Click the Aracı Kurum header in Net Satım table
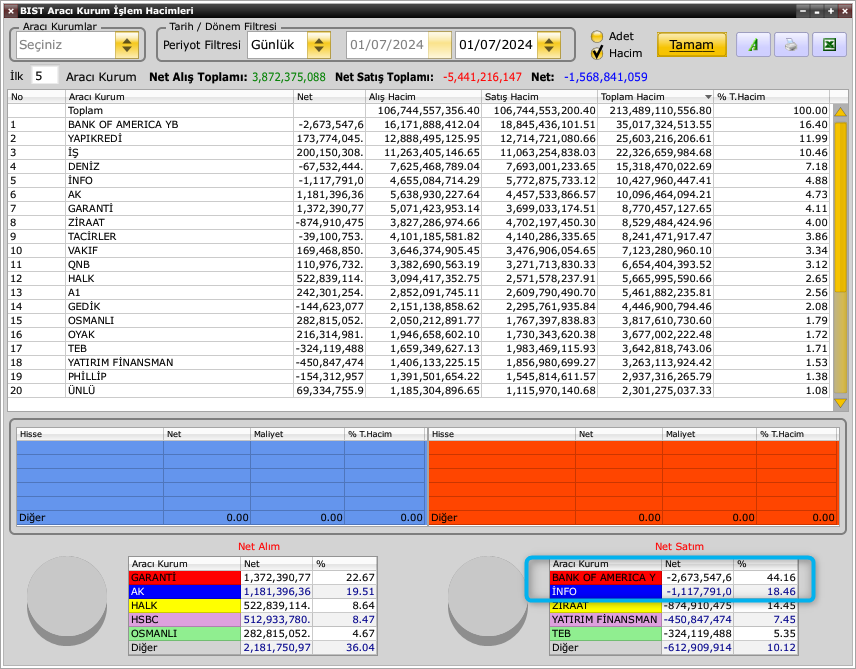The width and height of the screenshot is (856, 669). point(606,564)
